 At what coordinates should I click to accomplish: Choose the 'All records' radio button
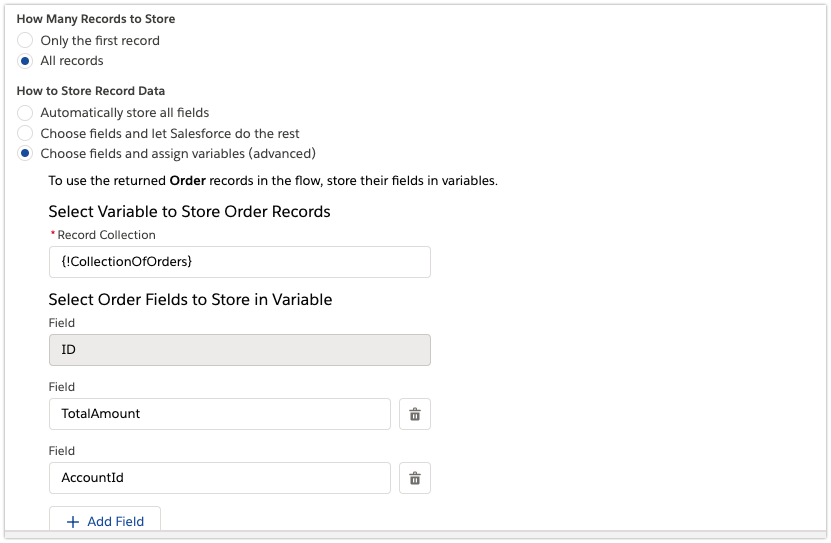26,60
